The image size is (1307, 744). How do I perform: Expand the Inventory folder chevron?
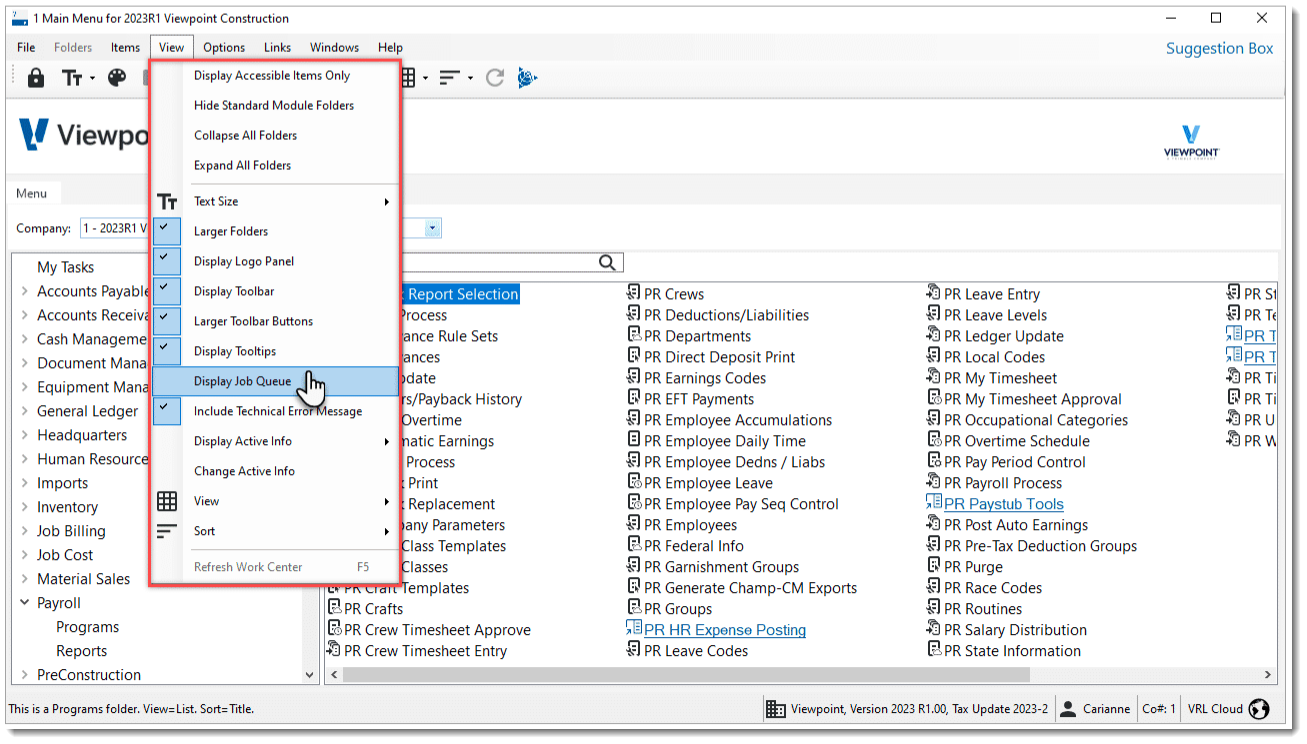click(x=25, y=507)
